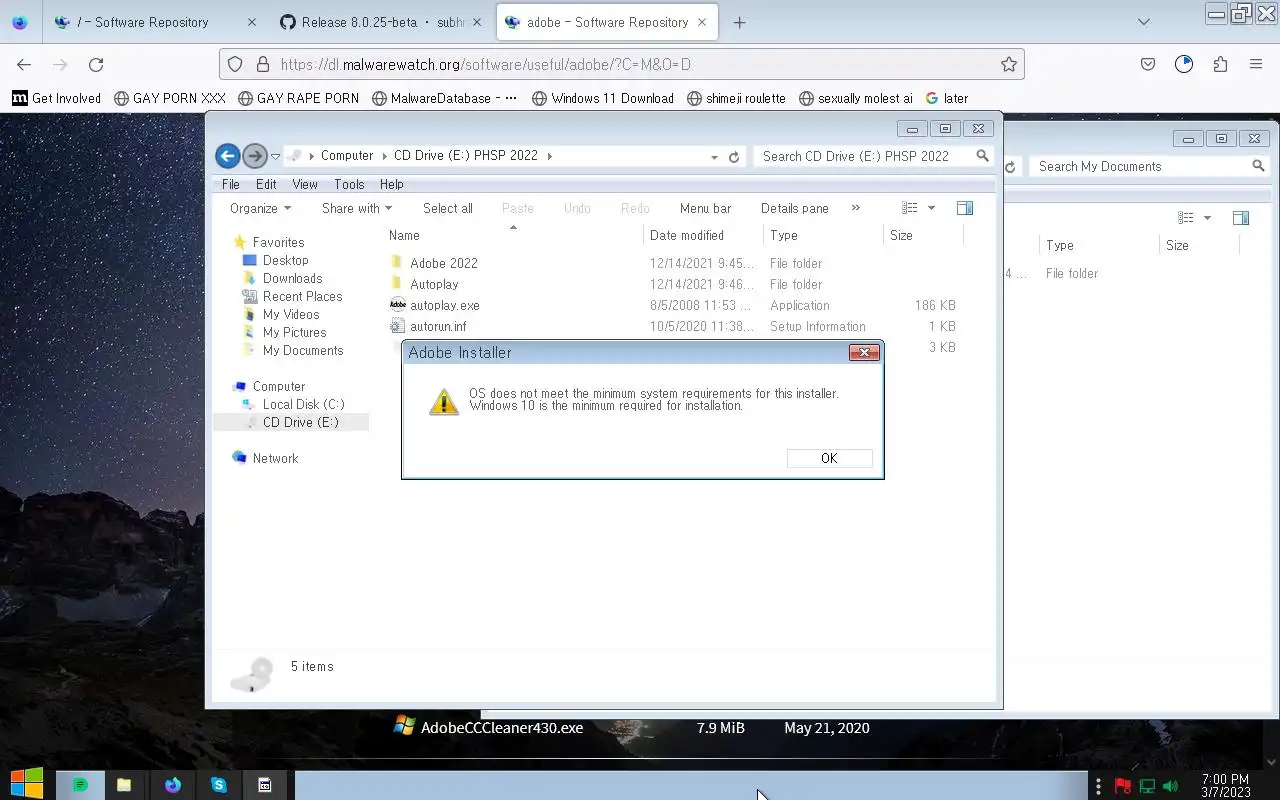Show the preview pane in CD Drive window

click(x=965, y=208)
